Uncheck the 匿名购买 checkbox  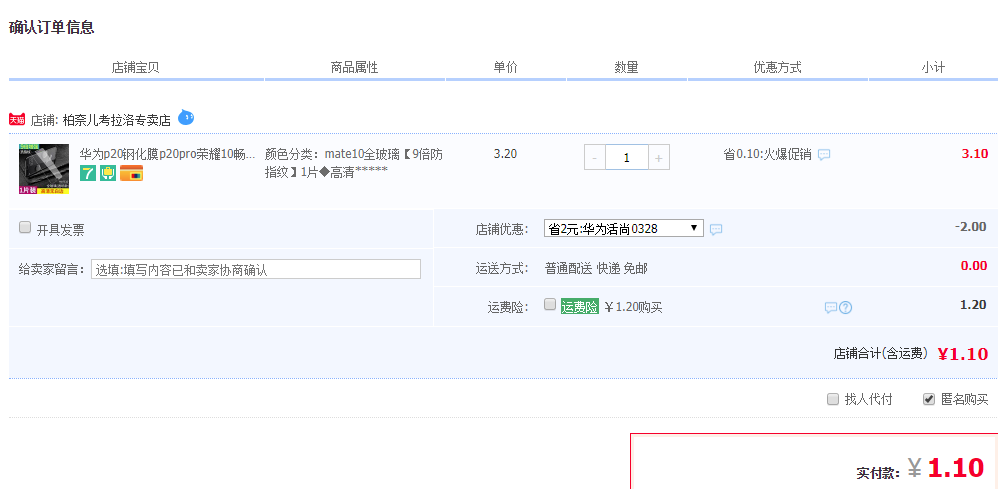[x=929, y=399]
